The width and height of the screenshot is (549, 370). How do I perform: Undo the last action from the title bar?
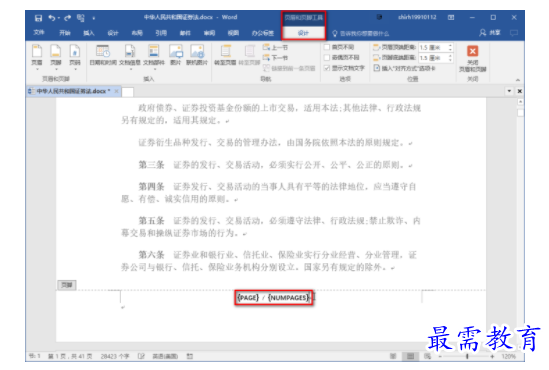click(x=52, y=18)
